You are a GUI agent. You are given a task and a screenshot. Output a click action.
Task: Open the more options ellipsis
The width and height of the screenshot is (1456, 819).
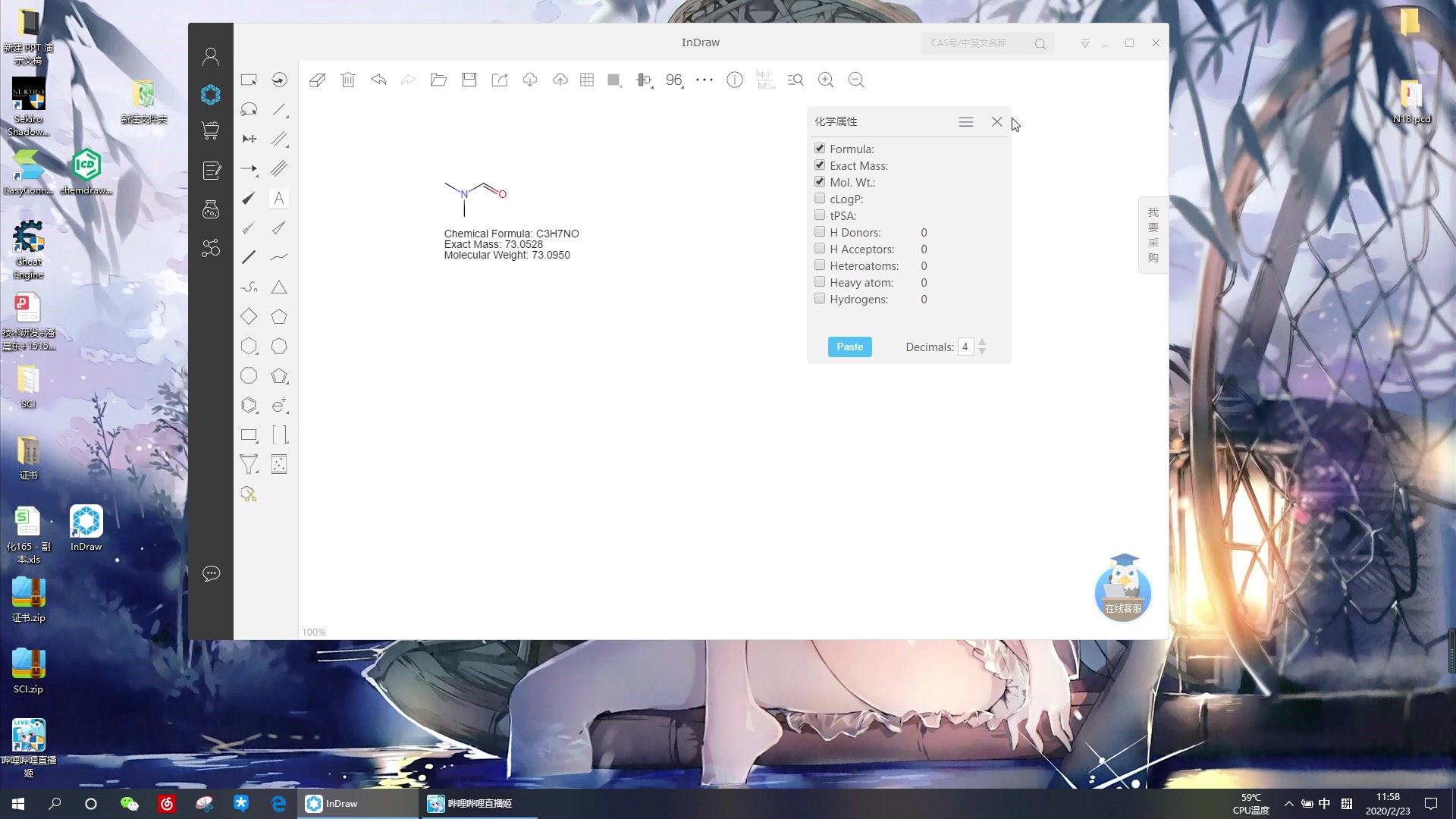point(704,80)
